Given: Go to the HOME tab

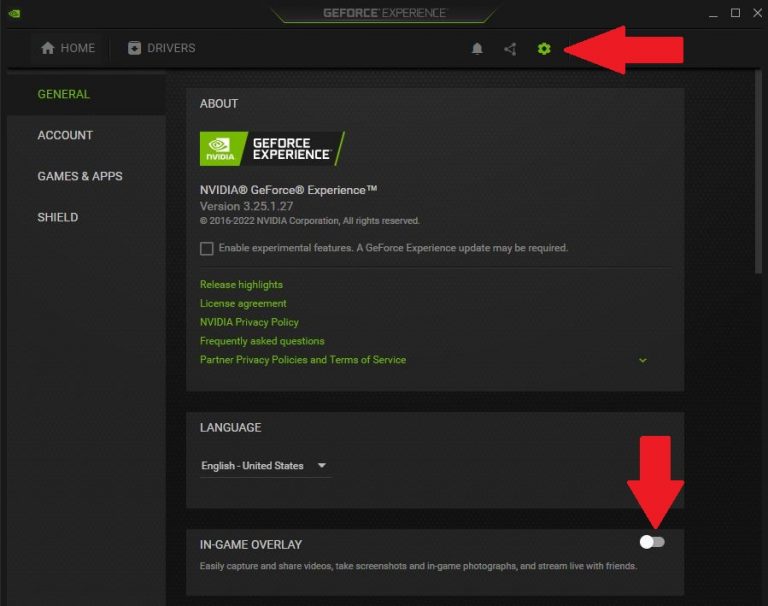Looking at the screenshot, I should [x=68, y=48].
